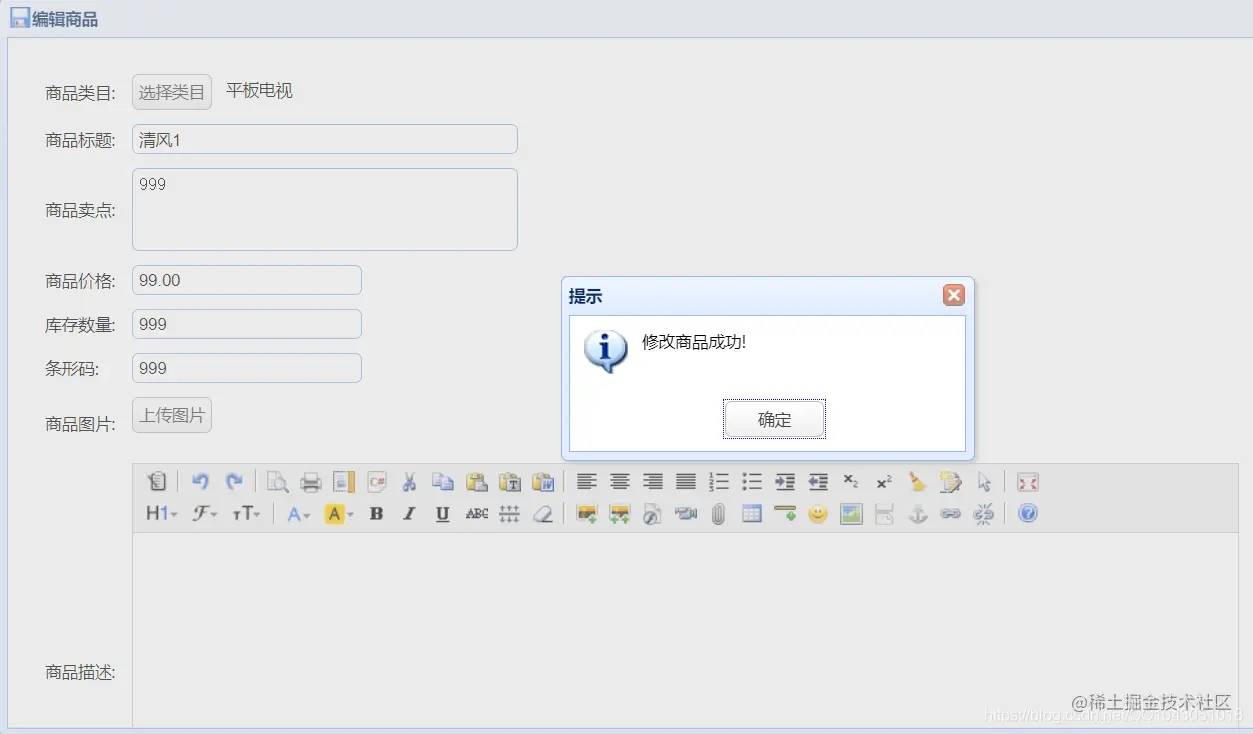Apply superscript formatting
Image resolution: width=1253 pixels, height=734 pixels.
[x=884, y=482]
